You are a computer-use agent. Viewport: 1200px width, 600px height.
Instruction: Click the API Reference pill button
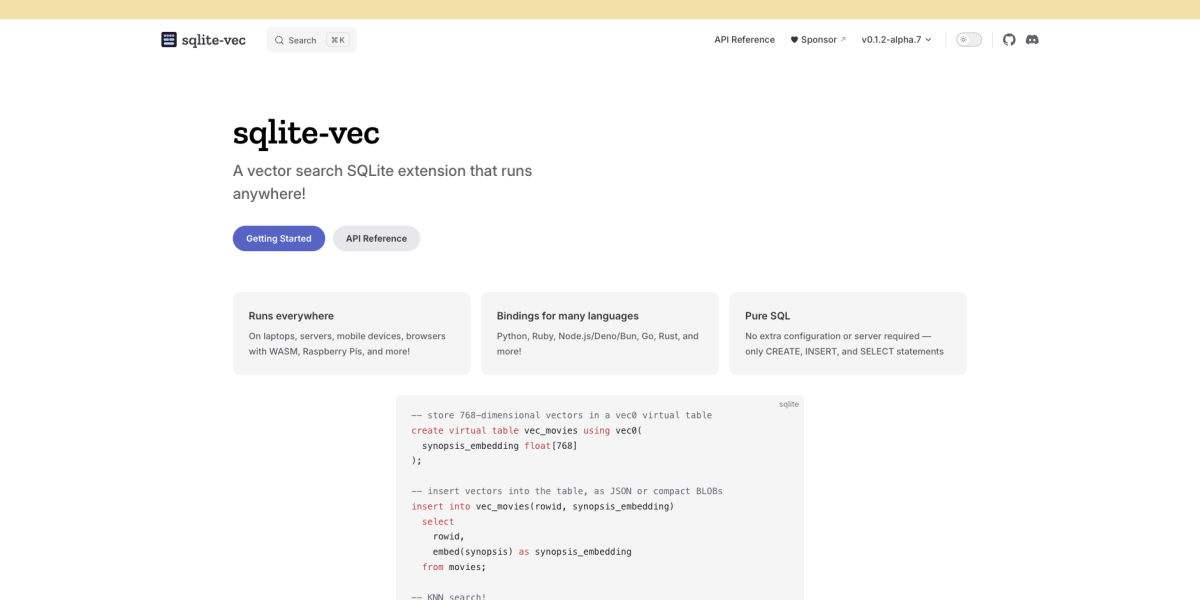click(x=376, y=238)
